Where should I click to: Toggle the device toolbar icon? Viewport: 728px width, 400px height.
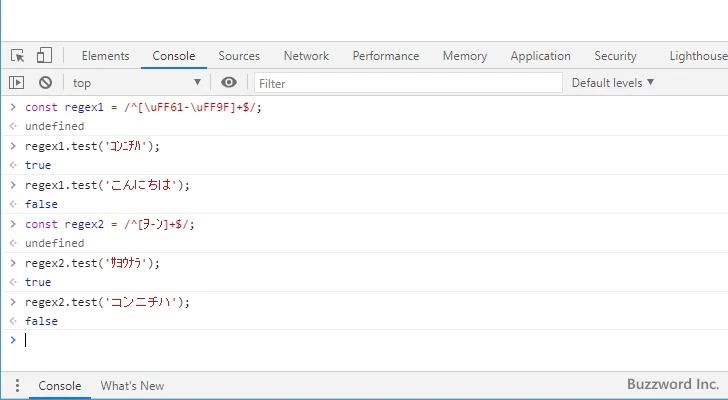[x=44, y=56]
